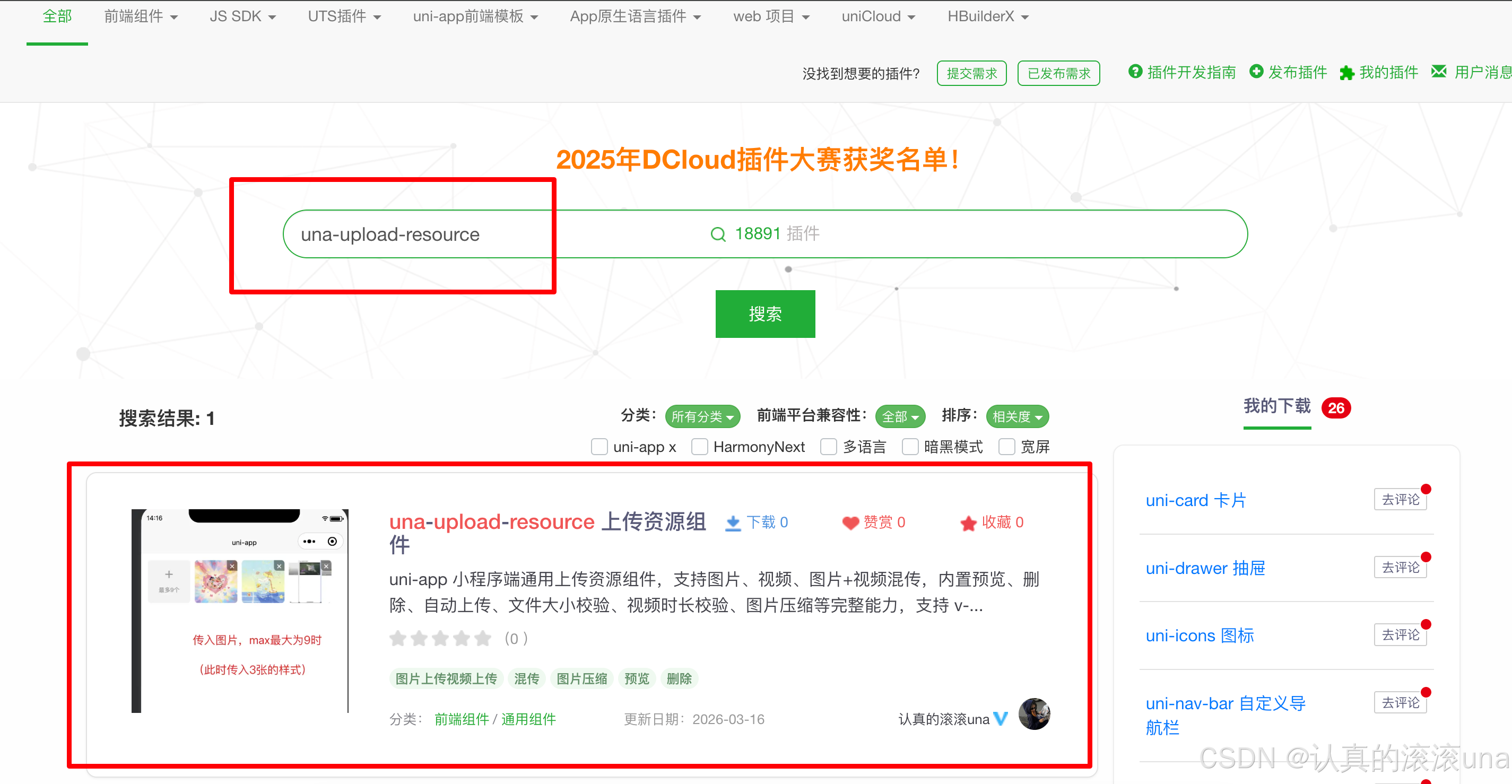This screenshot has height=784, width=1512.
Task: Expand the UTS插件 menu
Action: click(344, 16)
